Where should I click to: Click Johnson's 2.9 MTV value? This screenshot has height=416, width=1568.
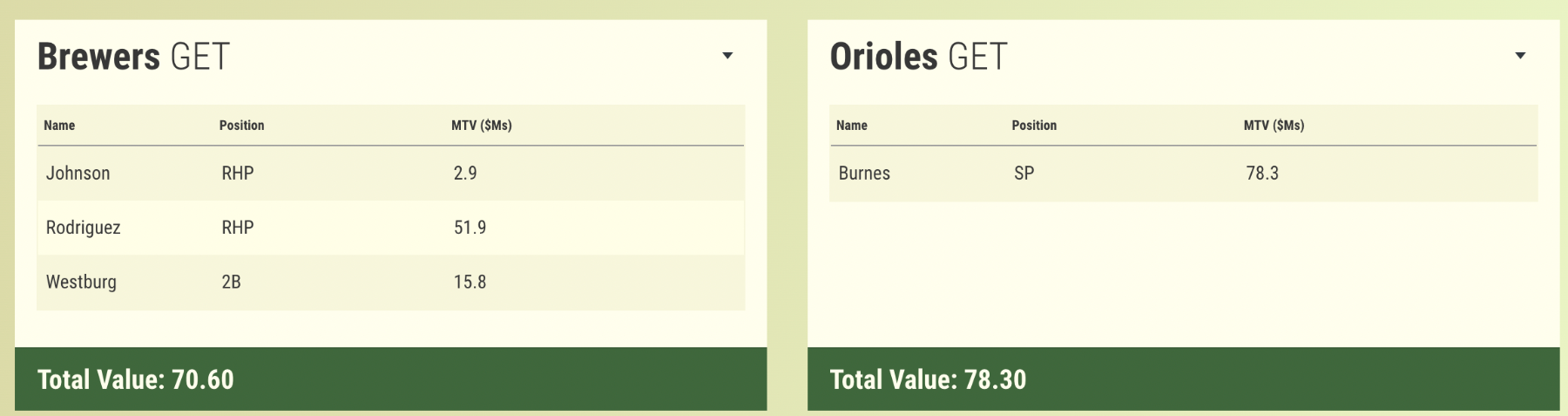click(x=465, y=173)
